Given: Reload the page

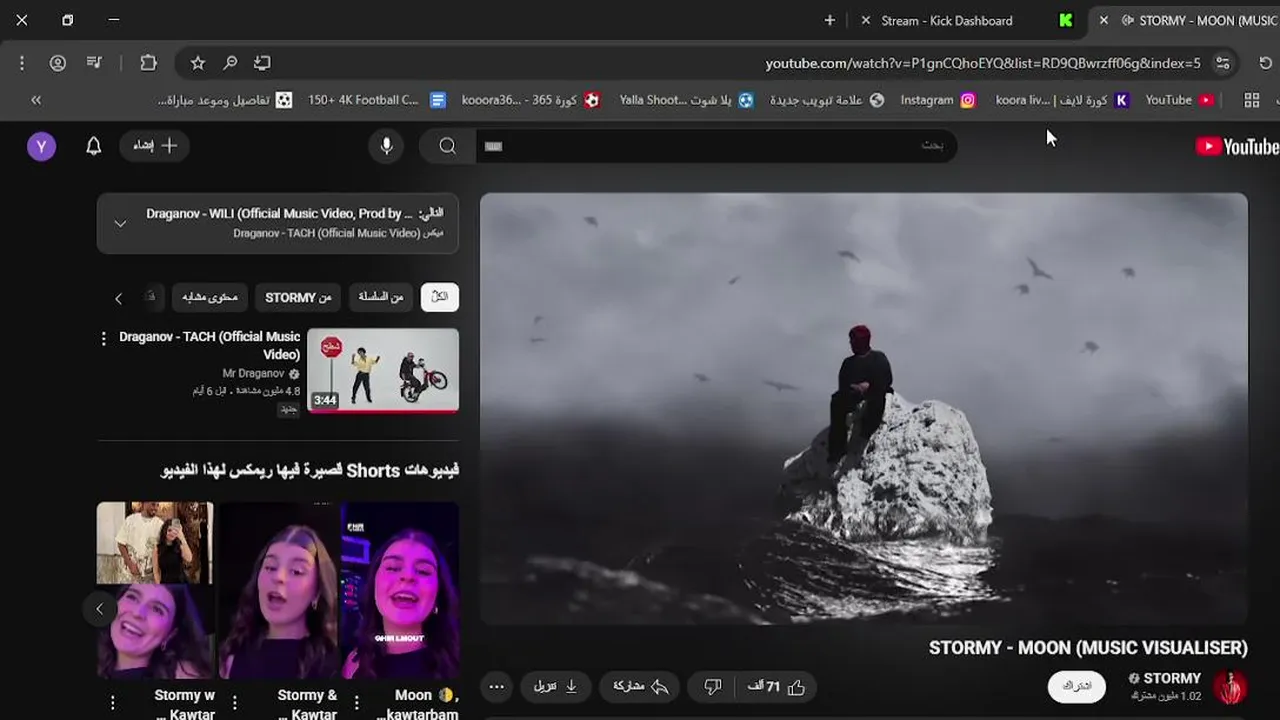Looking at the screenshot, I should (1265, 63).
